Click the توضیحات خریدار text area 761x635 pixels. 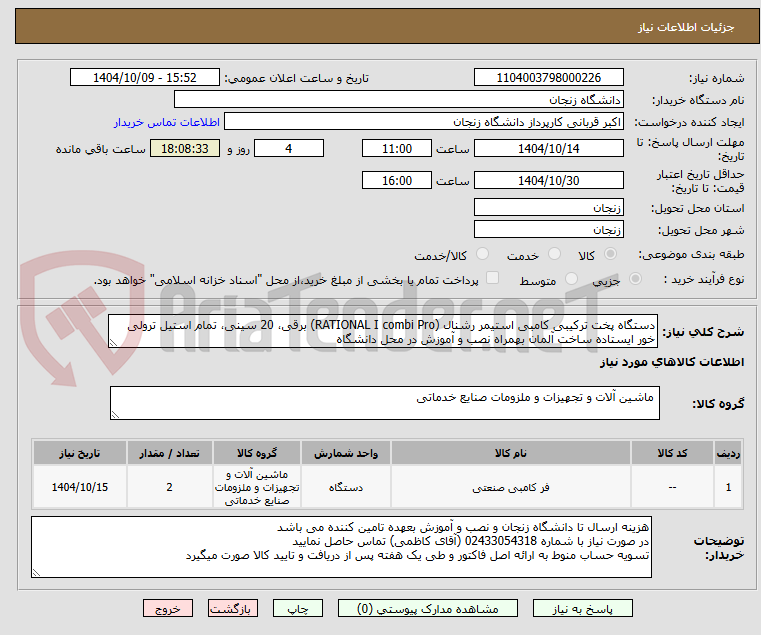tap(341, 547)
